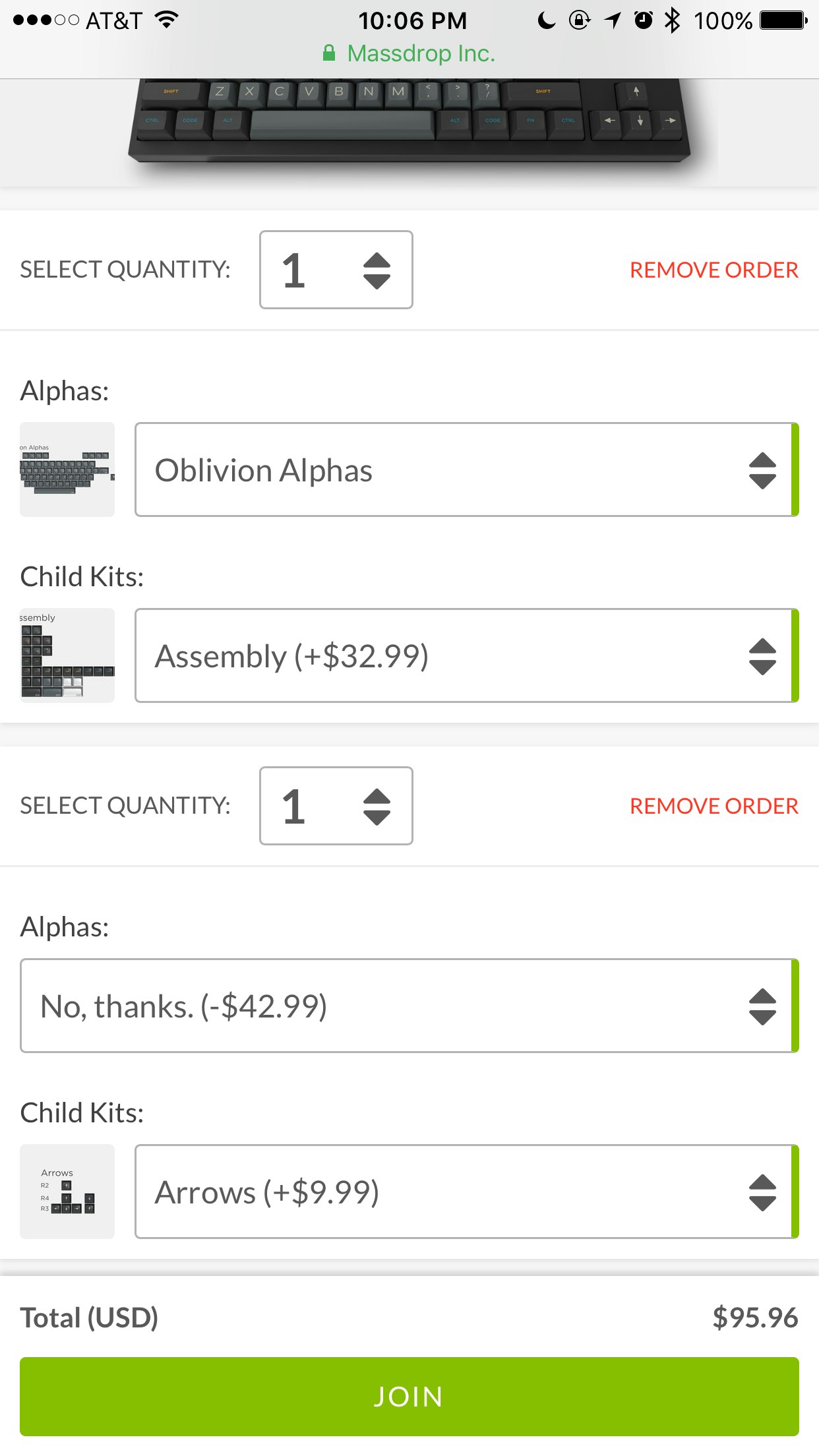Screen dimensions: 819x1456
Task: View the Oblivion Alphas kit thumbnail
Action: 67,470
